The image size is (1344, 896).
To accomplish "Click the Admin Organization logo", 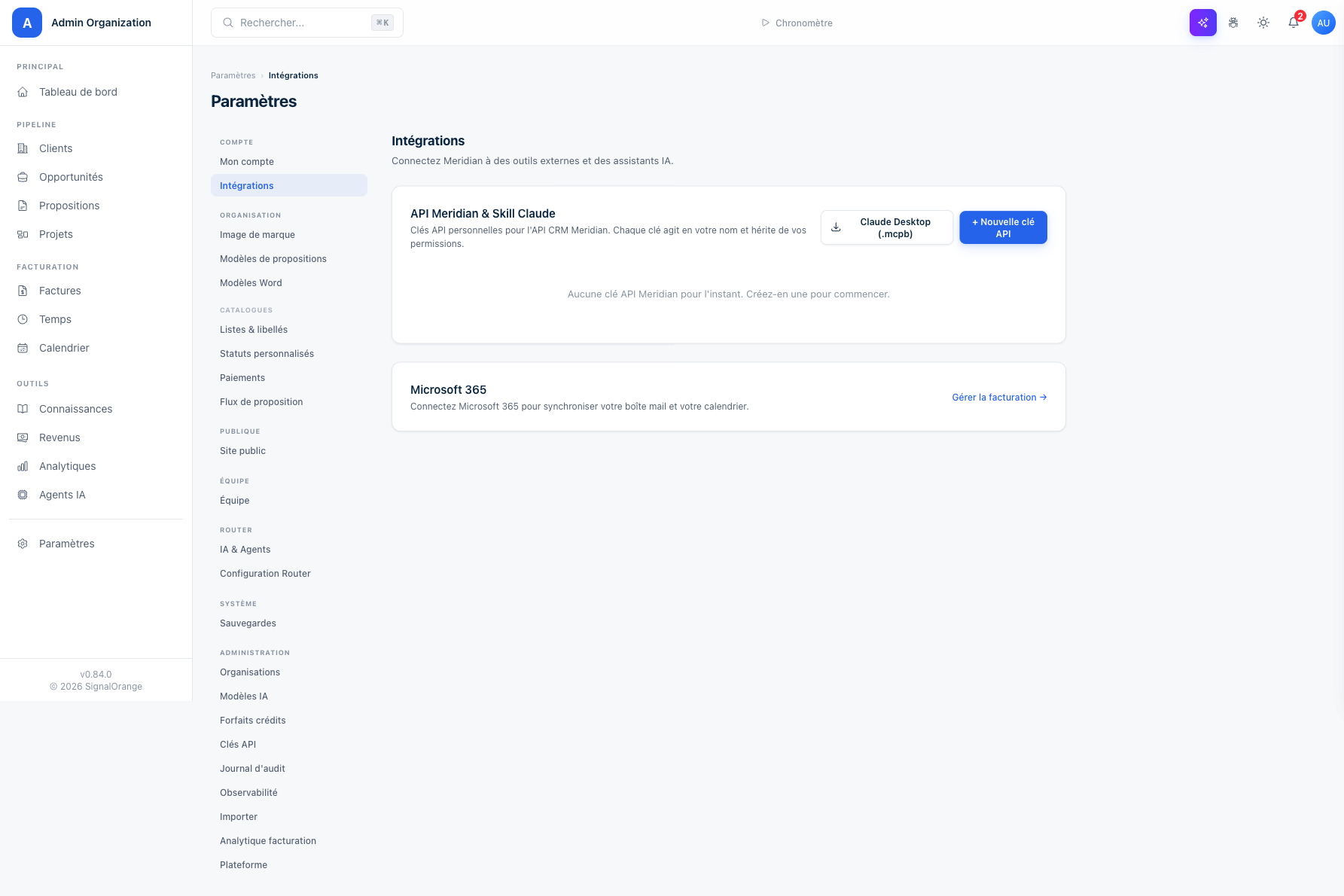I will [x=27, y=23].
